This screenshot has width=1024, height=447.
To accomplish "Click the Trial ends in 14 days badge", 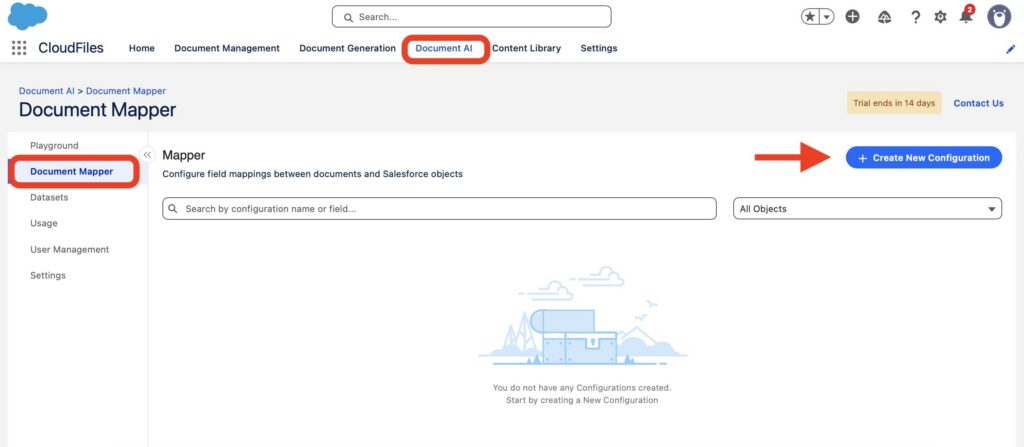I will pyautogui.click(x=894, y=103).
